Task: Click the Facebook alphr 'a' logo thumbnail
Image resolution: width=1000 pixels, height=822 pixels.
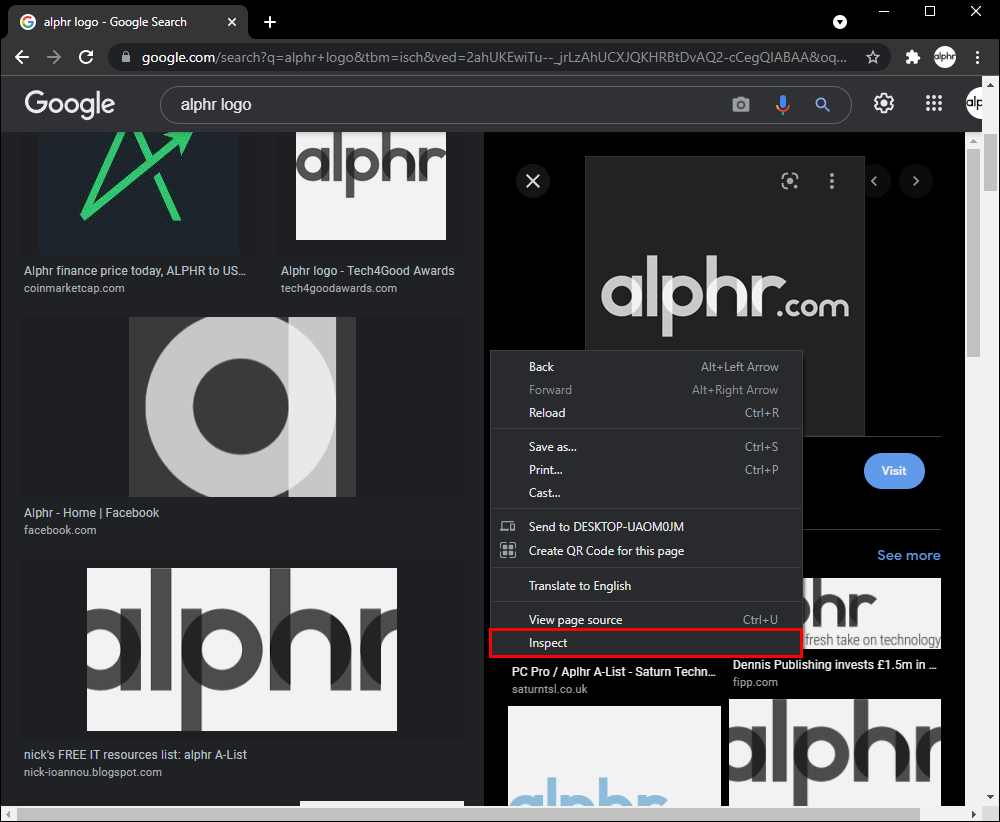Action: [242, 407]
